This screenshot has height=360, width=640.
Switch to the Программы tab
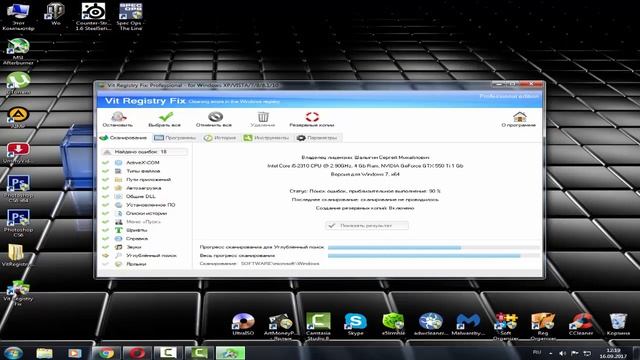click(176, 138)
